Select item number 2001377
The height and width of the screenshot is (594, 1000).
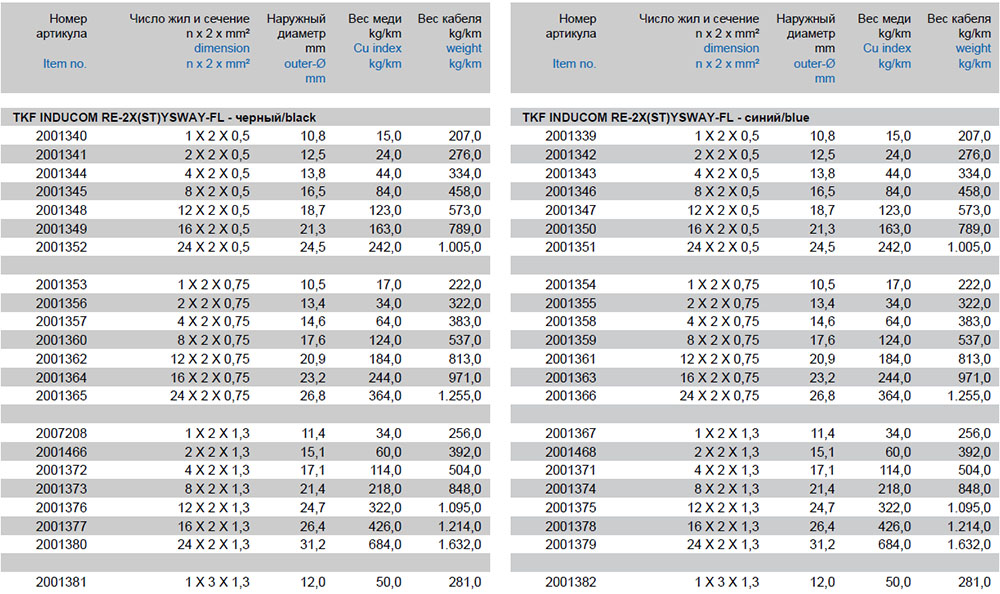click(61, 526)
